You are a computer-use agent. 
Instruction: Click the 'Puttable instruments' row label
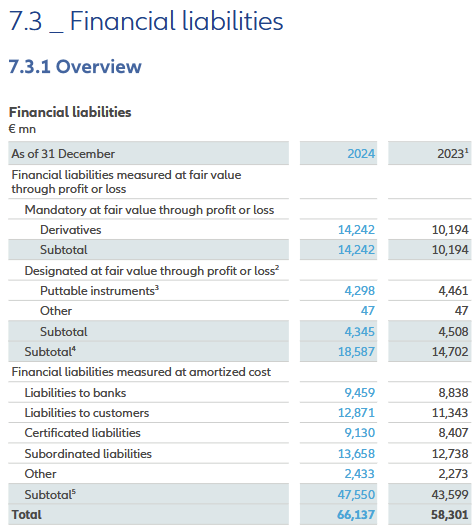click(99, 291)
